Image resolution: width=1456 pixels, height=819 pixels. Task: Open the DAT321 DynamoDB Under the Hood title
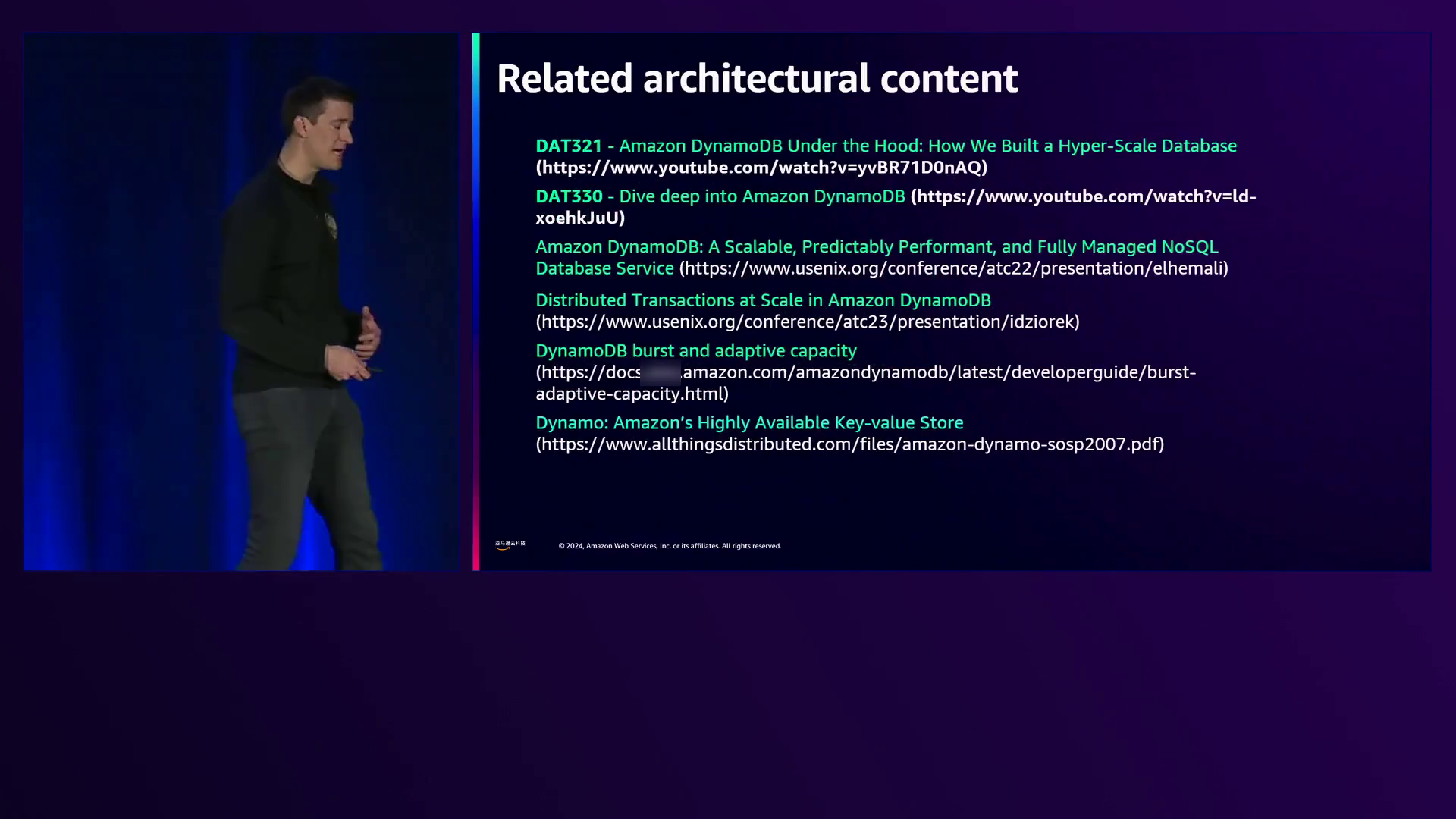(886, 146)
